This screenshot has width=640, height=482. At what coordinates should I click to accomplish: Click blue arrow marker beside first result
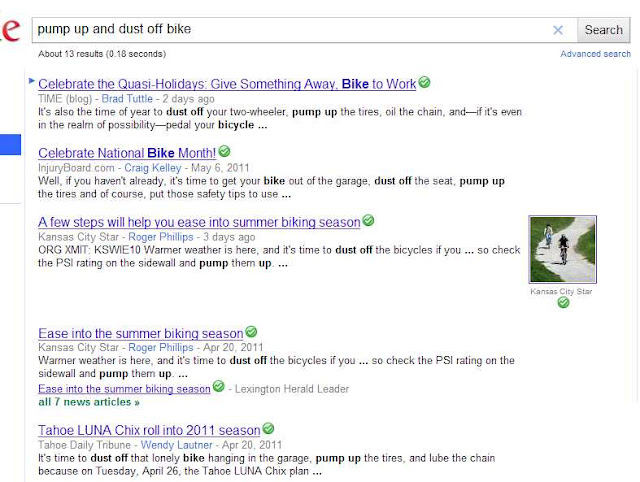click(31, 81)
